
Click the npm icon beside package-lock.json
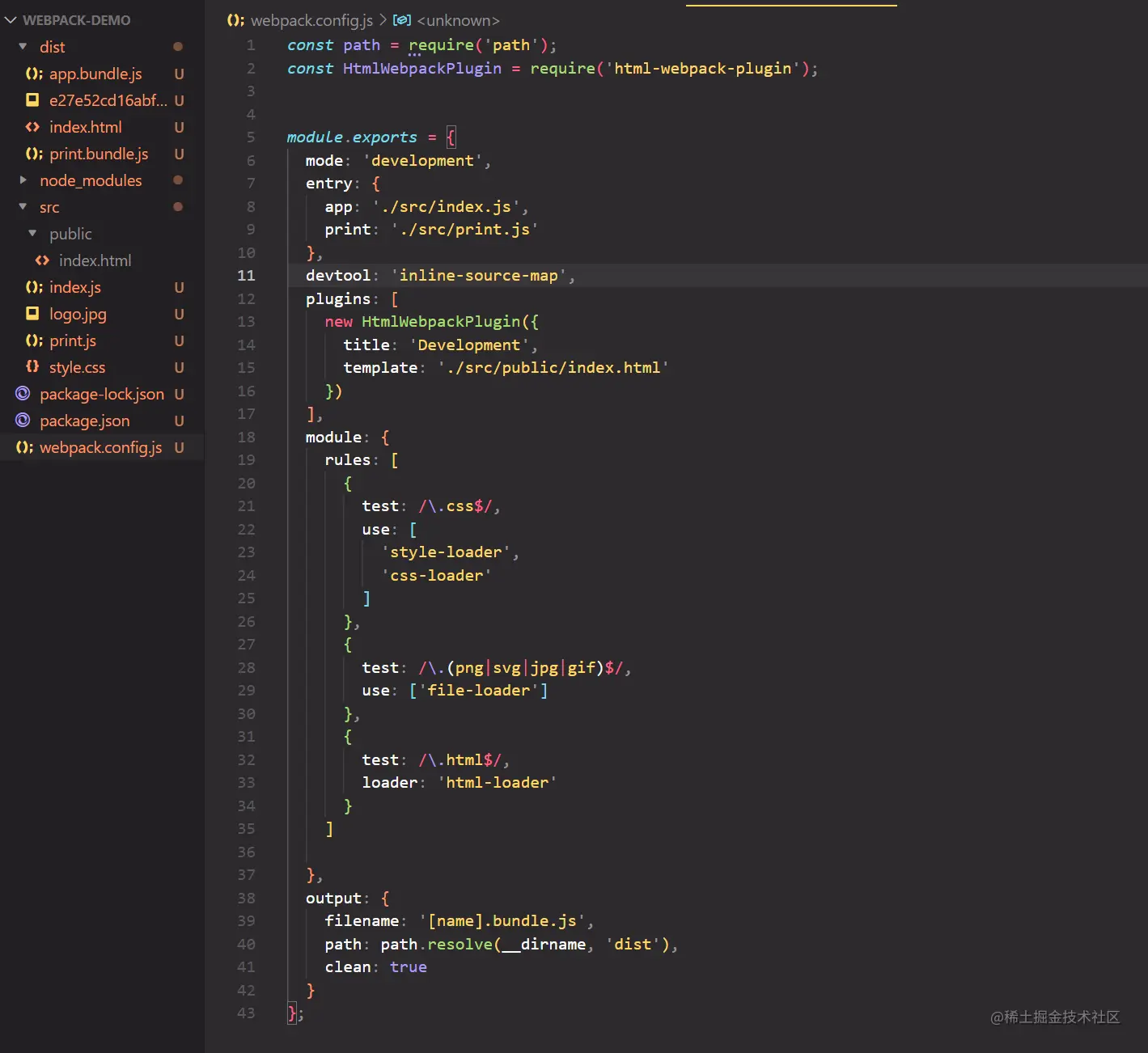23,394
